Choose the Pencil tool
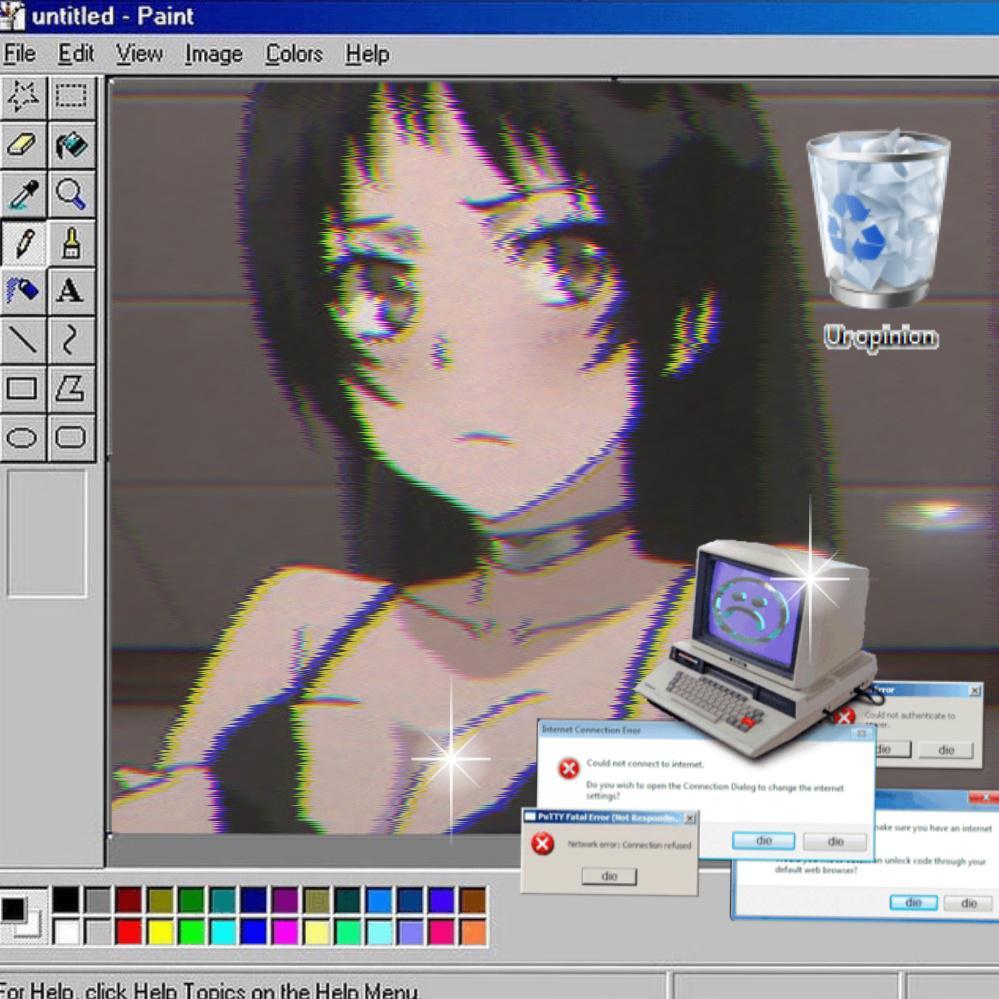The image size is (999, 999). click(23, 242)
